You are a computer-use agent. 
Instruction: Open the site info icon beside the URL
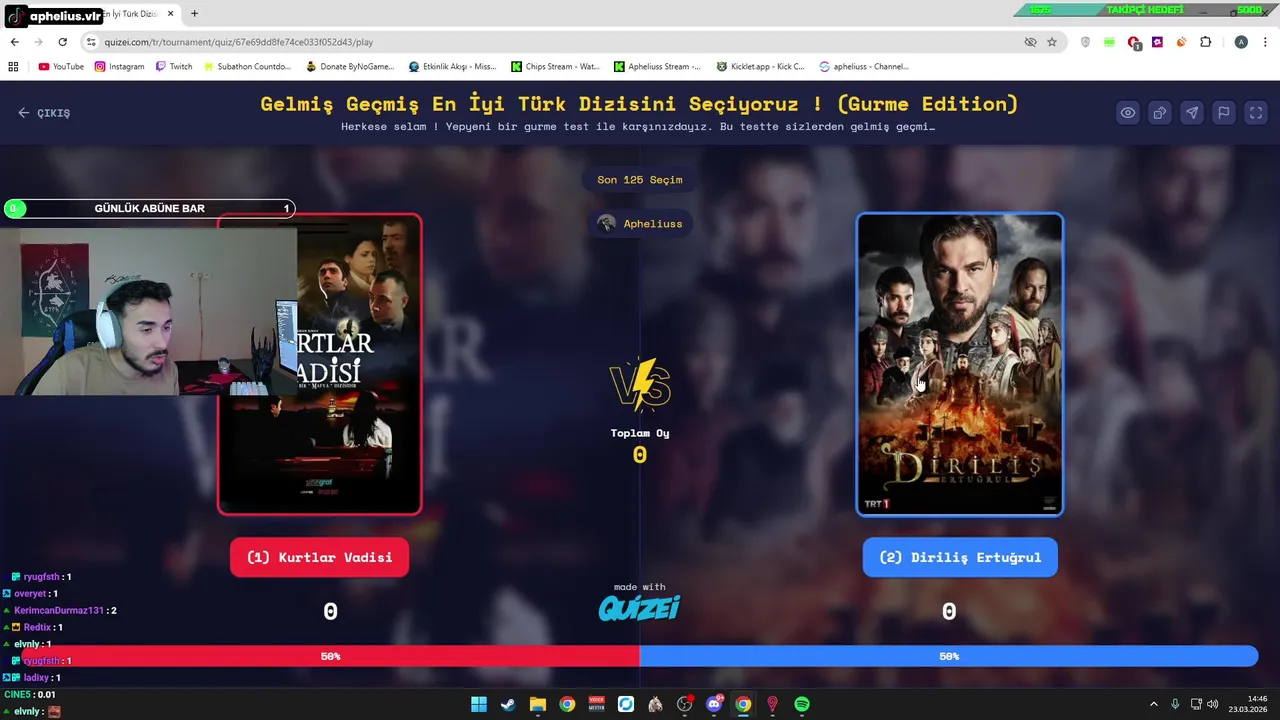coord(91,42)
